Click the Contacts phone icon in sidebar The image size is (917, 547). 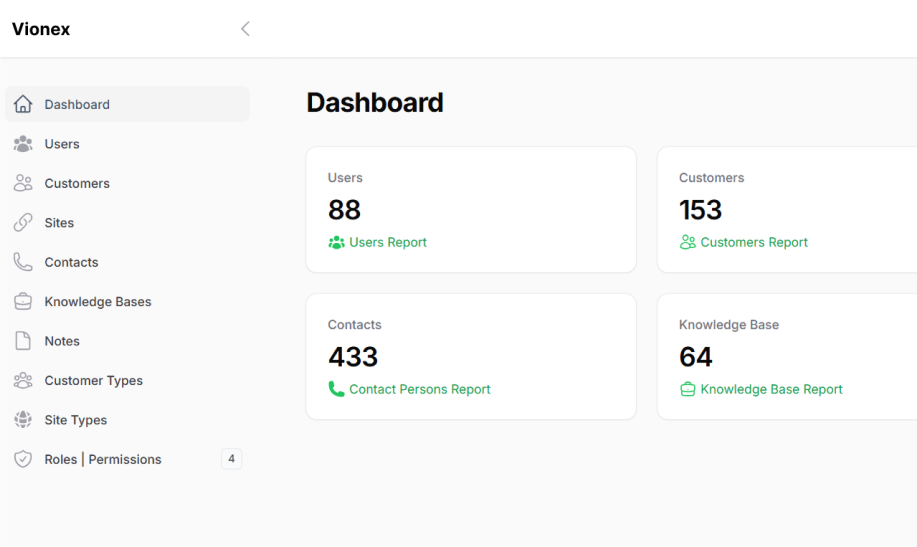coord(23,262)
